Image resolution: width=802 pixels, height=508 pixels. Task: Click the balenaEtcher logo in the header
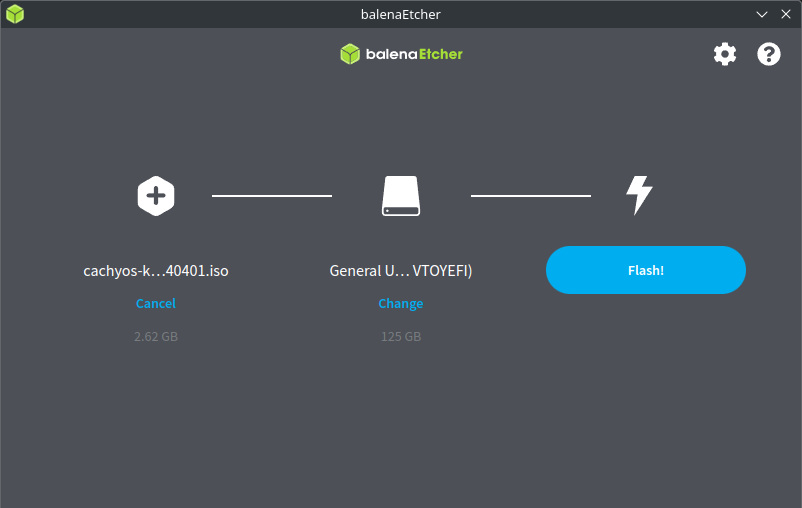[x=401, y=54]
